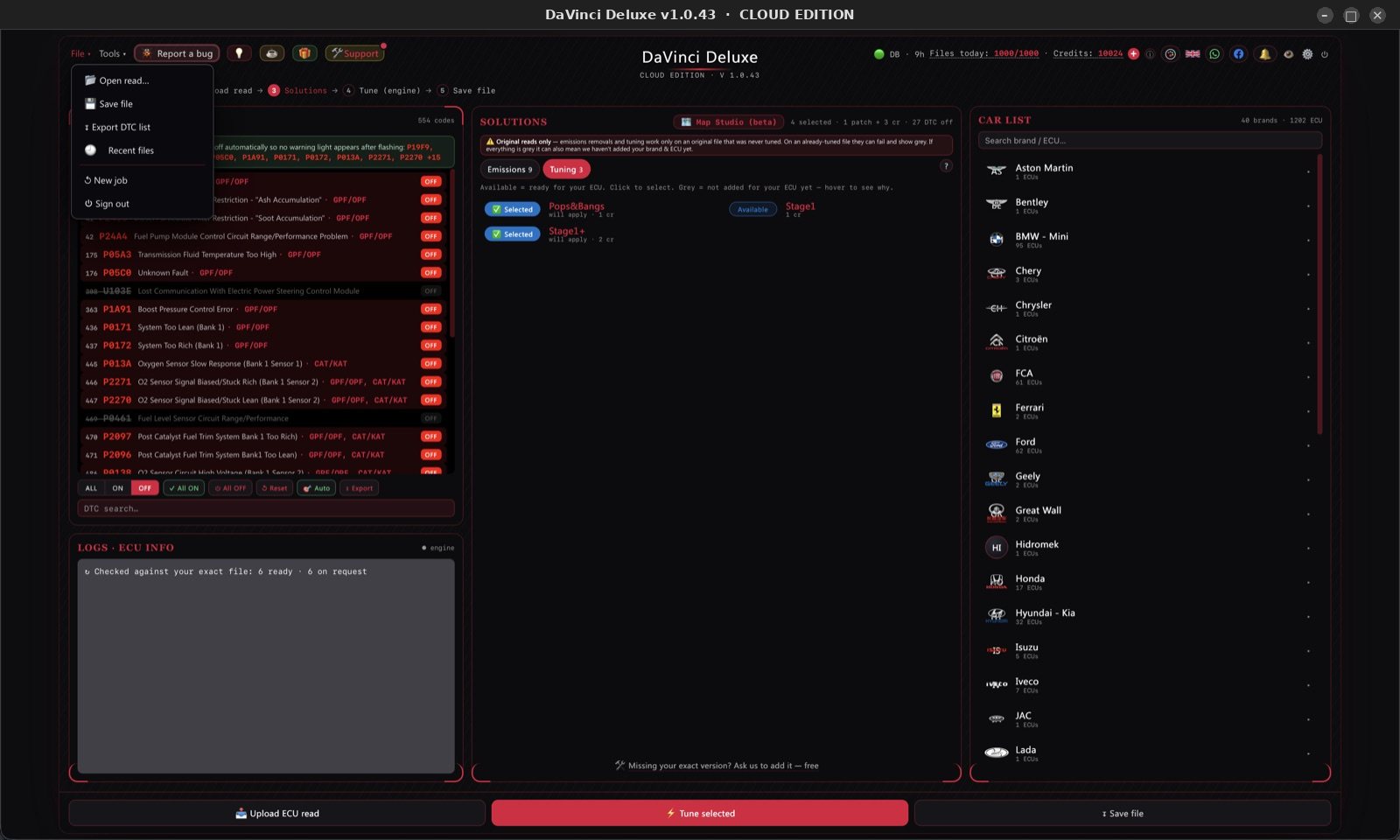The width and height of the screenshot is (1400, 840).
Task: Open Map Studio (beta) button
Action: click(x=728, y=122)
